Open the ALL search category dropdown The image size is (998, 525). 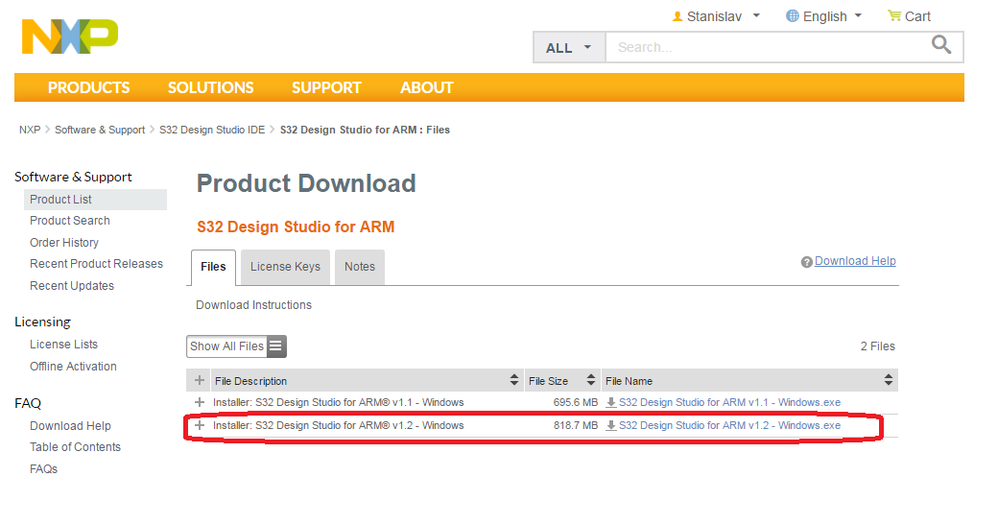pos(569,48)
